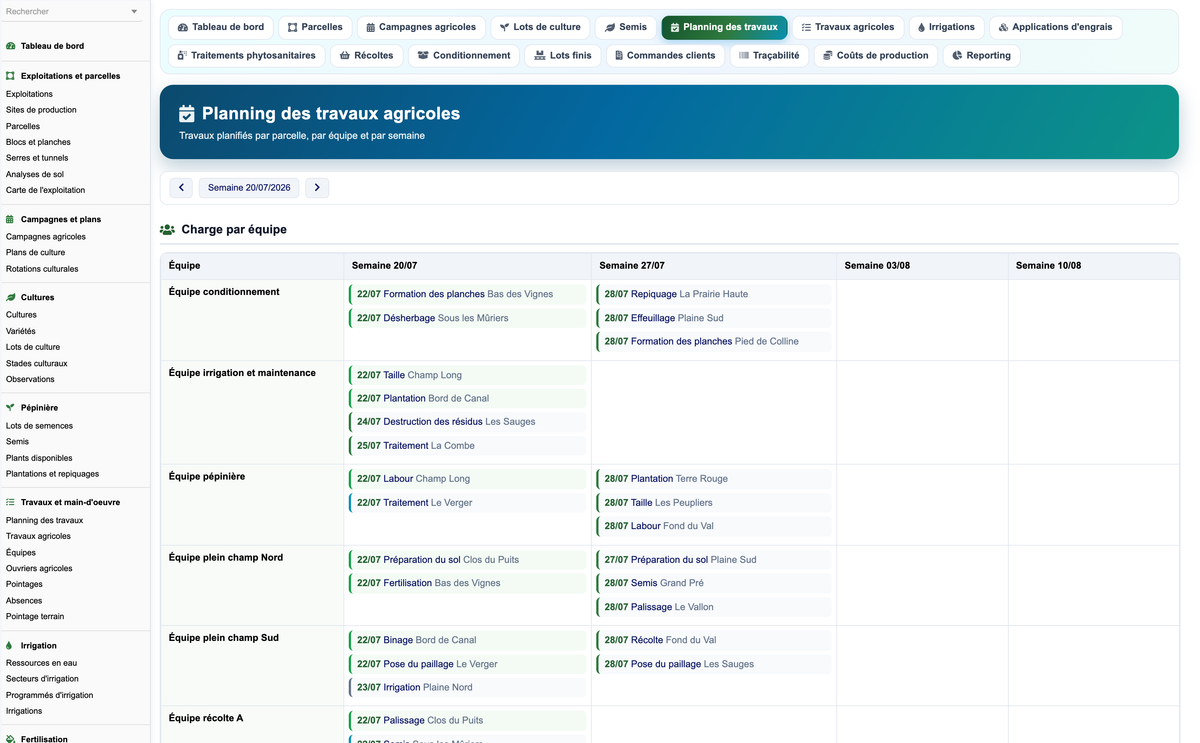Open Lots de semences in sidebar
1200x743 pixels.
(39, 426)
